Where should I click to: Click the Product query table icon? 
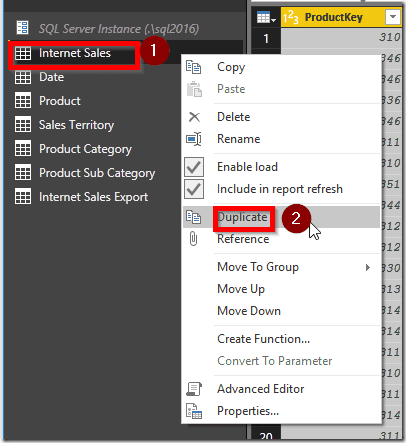(x=23, y=101)
